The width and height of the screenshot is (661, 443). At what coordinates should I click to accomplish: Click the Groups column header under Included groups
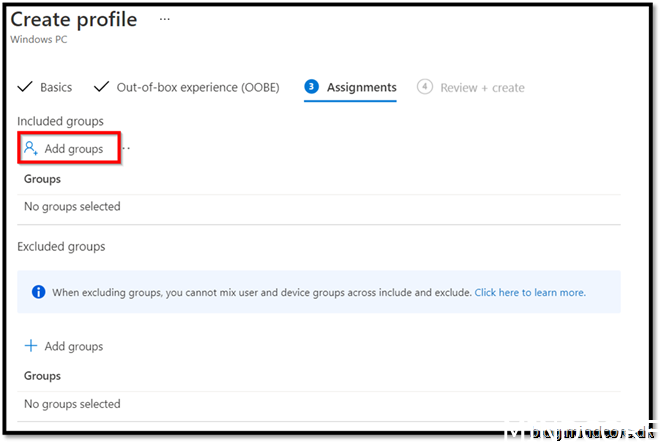(43, 179)
